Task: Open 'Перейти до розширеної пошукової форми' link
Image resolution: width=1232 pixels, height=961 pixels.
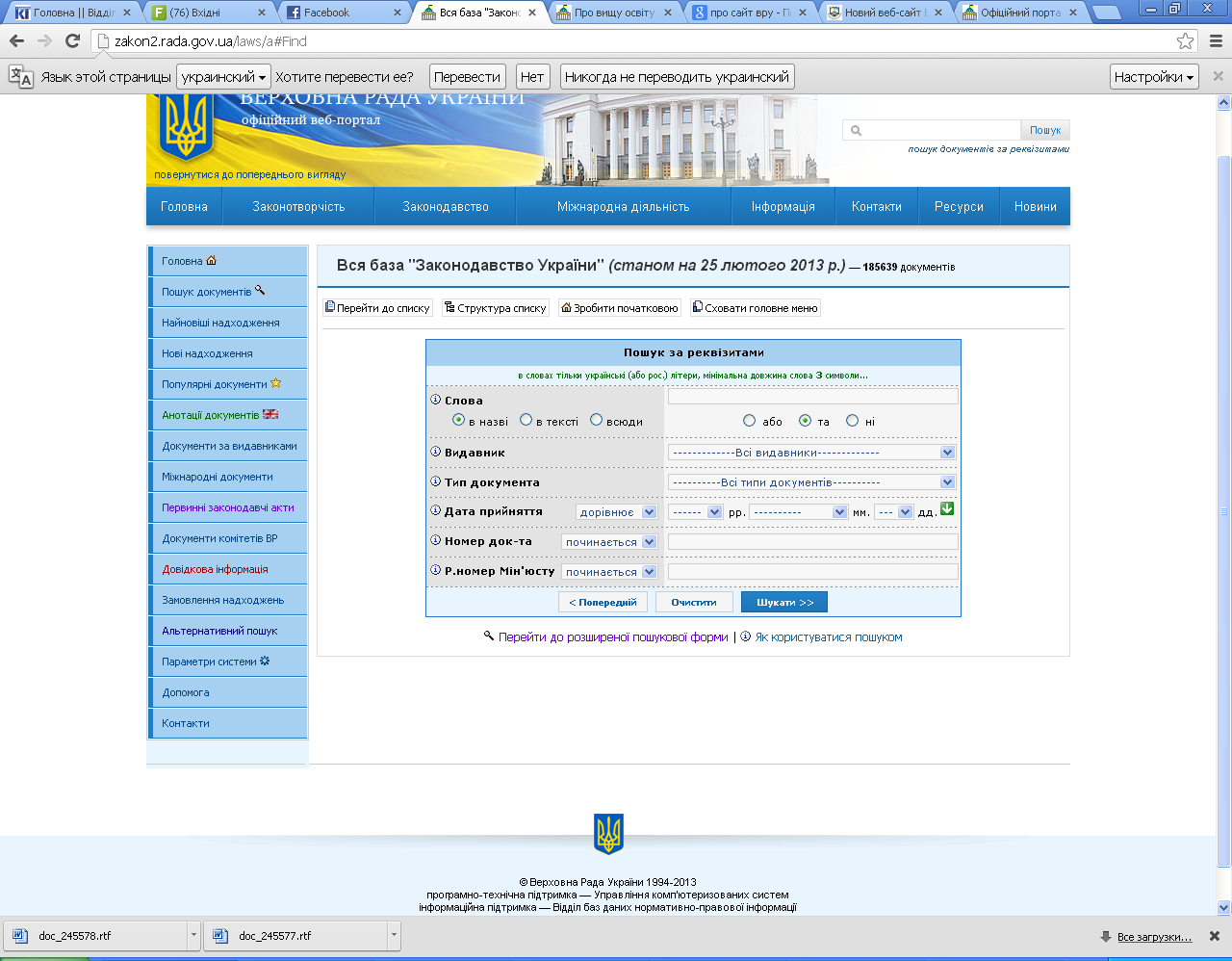Action: click(613, 637)
